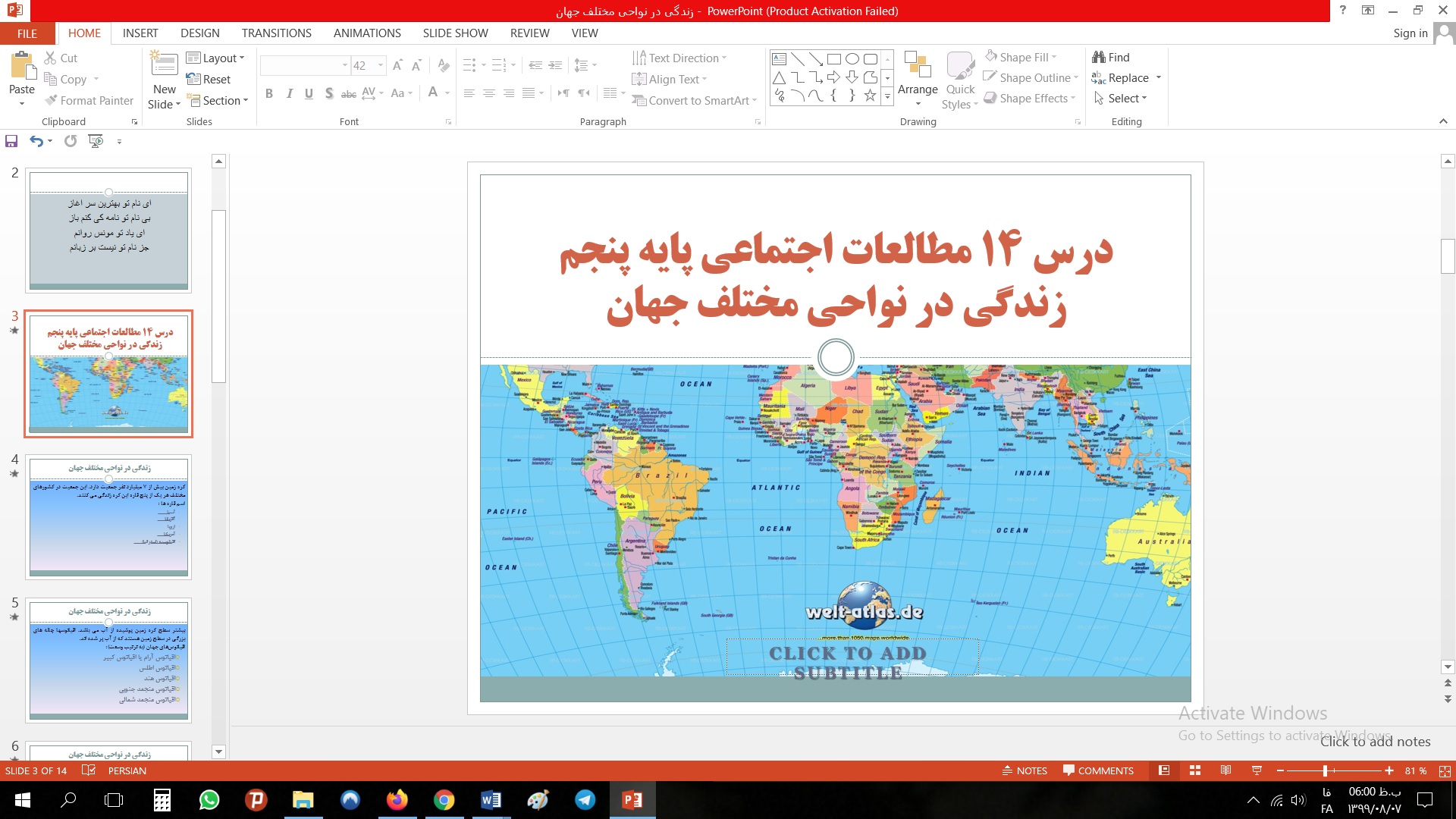Open the font size combo box dropdown
This screenshot has width=1456, height=819.
pos(381,65)
